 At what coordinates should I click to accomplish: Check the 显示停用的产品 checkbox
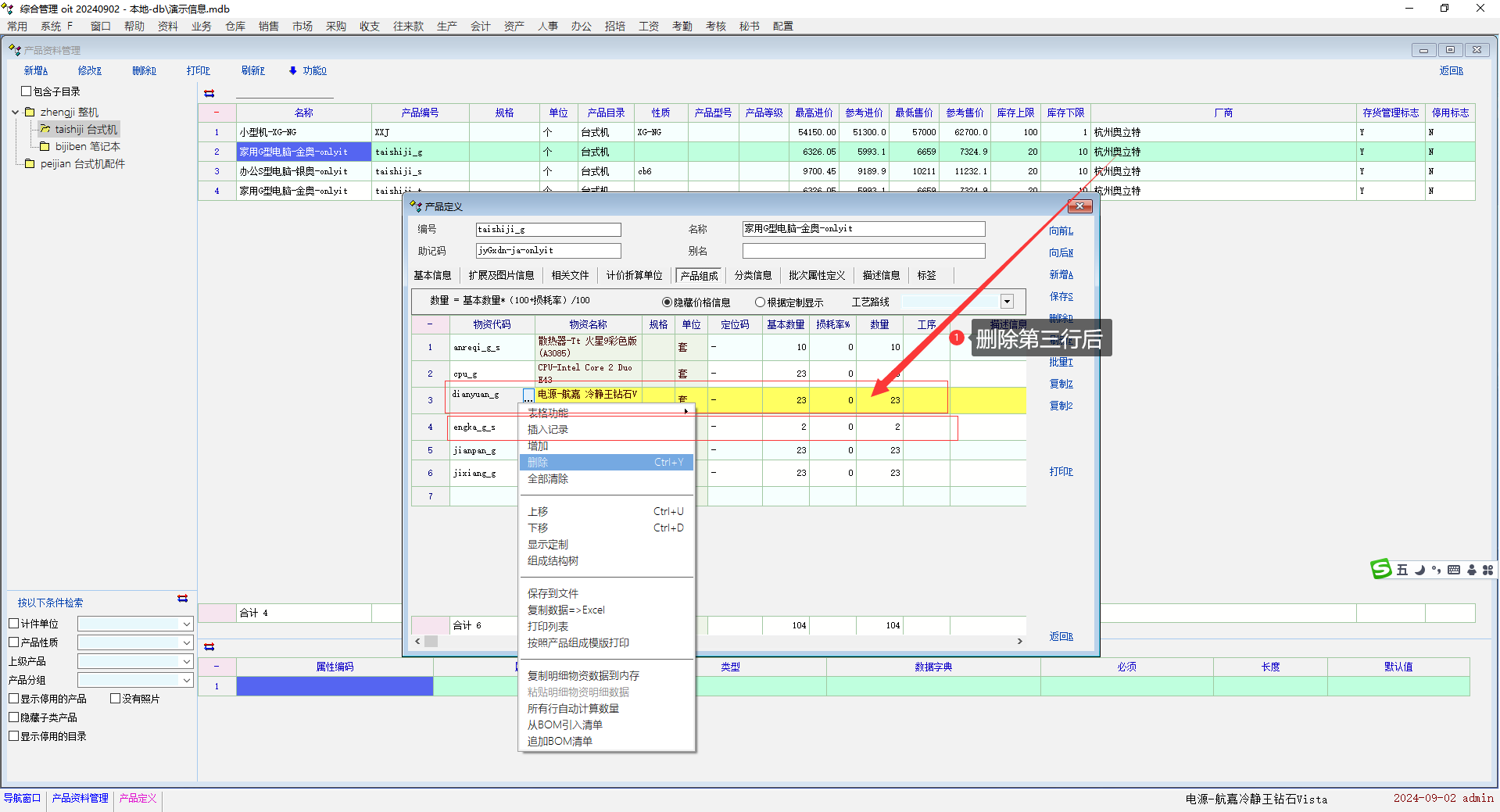tap(14, 699)
